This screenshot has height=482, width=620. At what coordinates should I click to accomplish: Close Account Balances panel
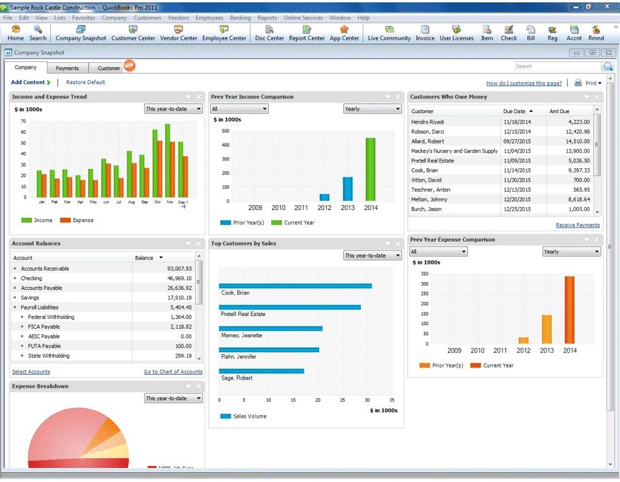tap(198, 244)
